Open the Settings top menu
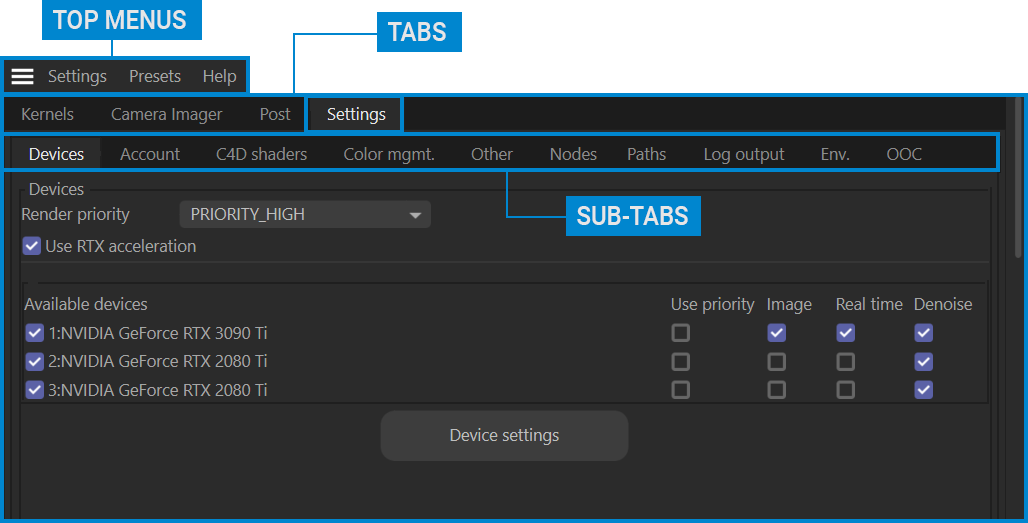The height and width of the screenshot is (523, 1028). coord(77,77)
